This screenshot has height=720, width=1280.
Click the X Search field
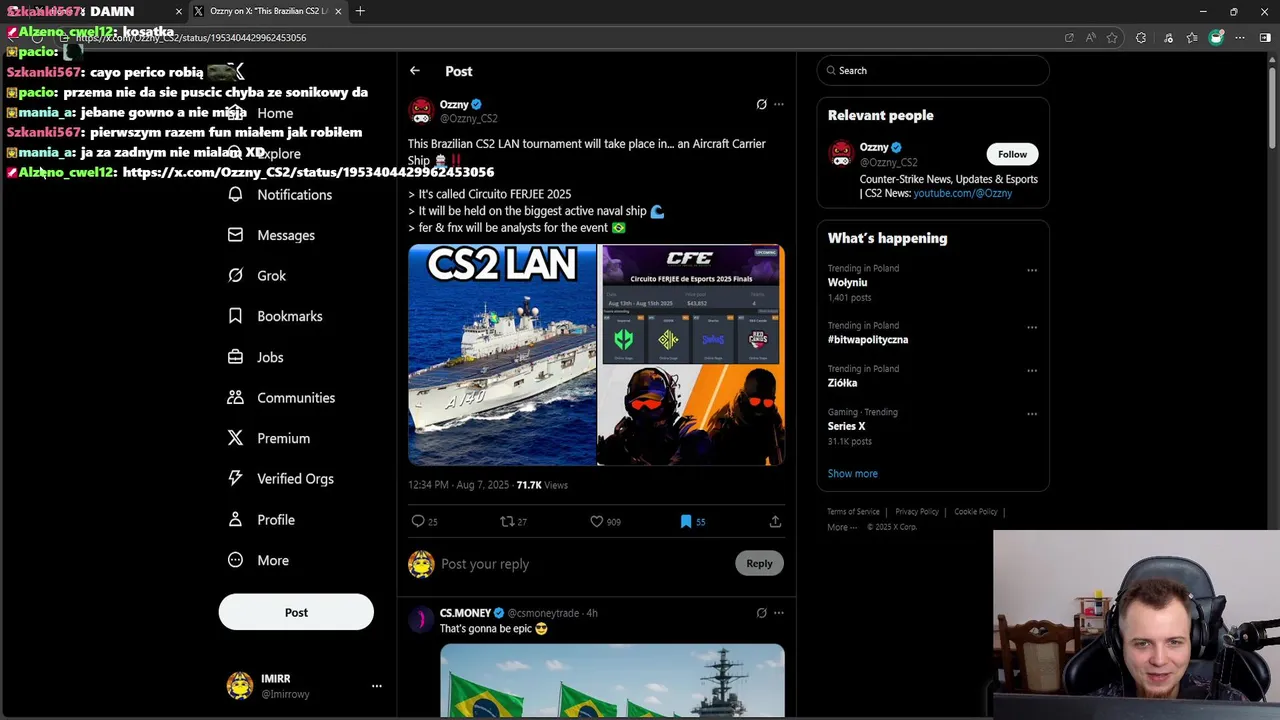pyautogui.click(x=932, y=70)
